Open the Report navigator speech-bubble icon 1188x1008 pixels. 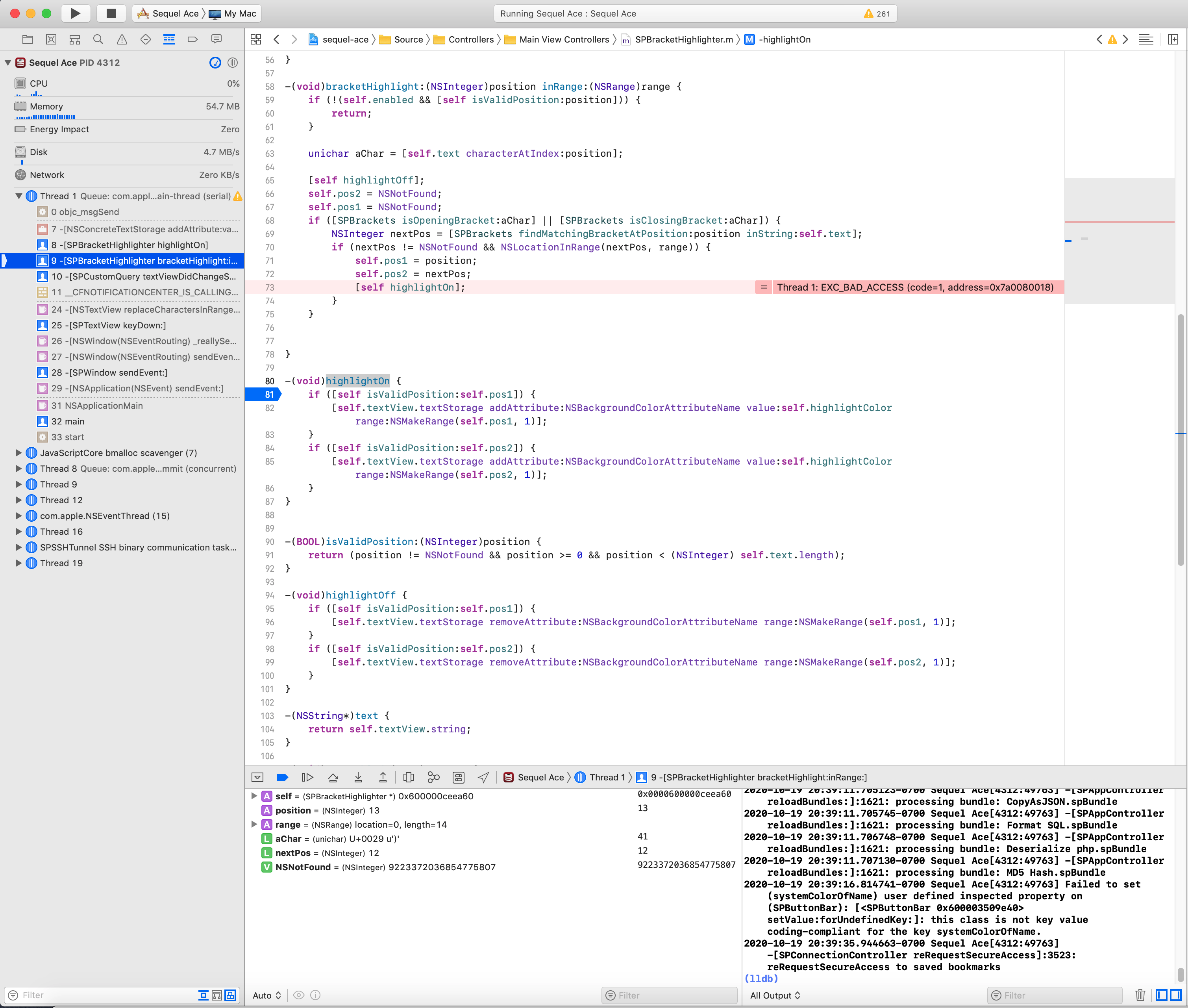click(x=217, y=39)
